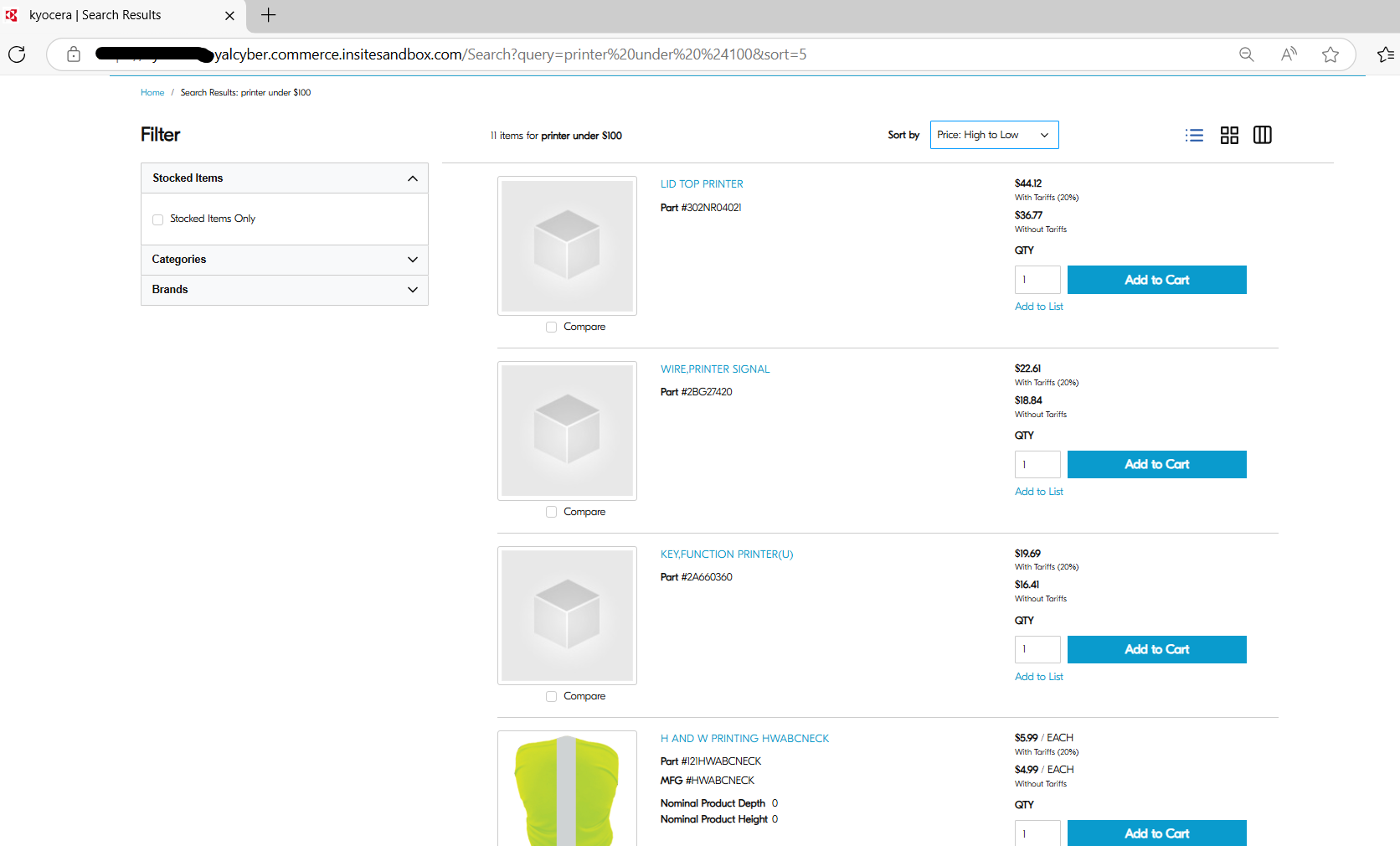Open the KEY,FUNCTION PRINTER(U) product link
Screen dimensions: 1400x846
726,555
